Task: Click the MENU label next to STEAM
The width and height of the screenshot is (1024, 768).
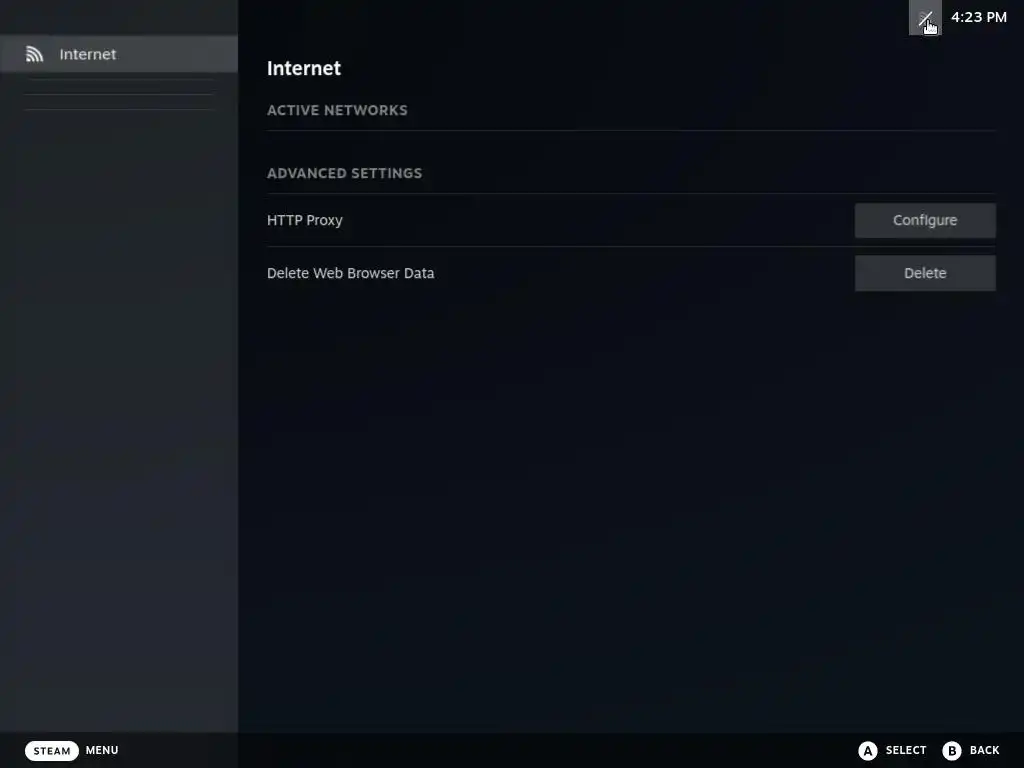Action: click(x=102, y=750)
